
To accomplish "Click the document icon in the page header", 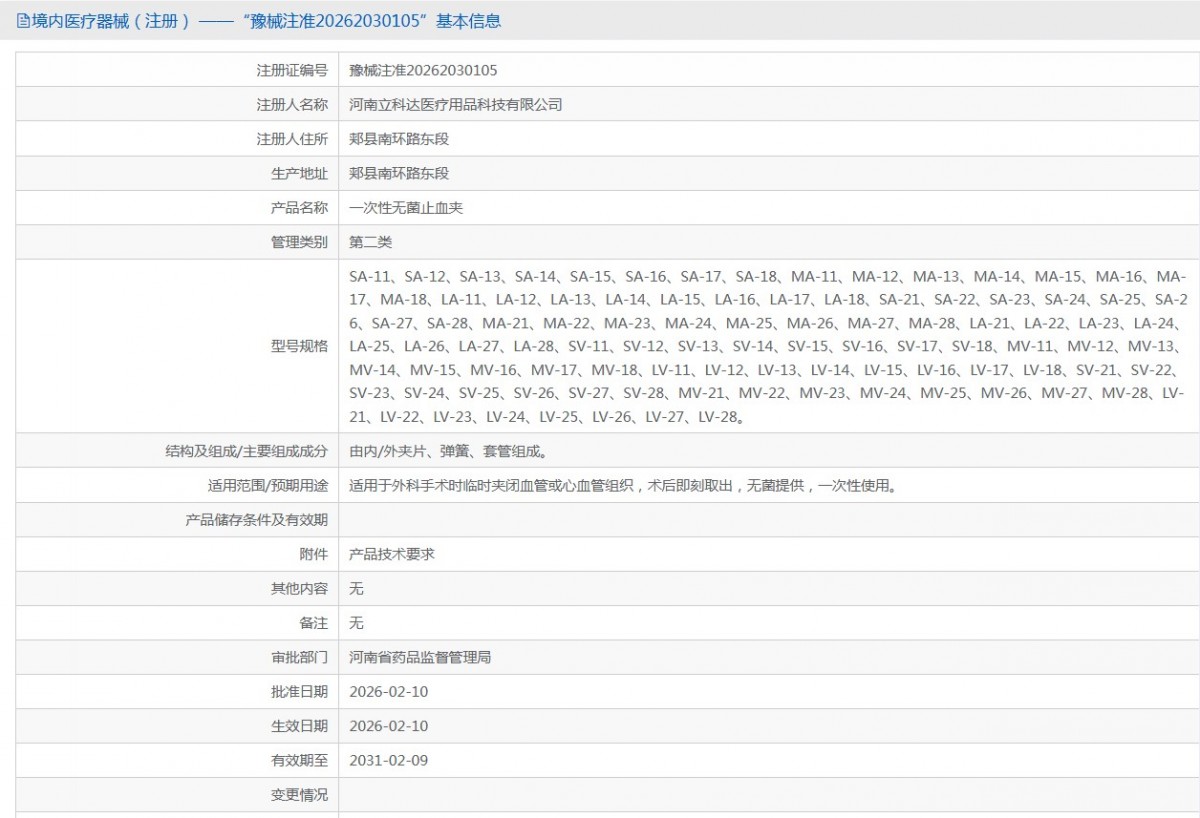I will 23,21.
